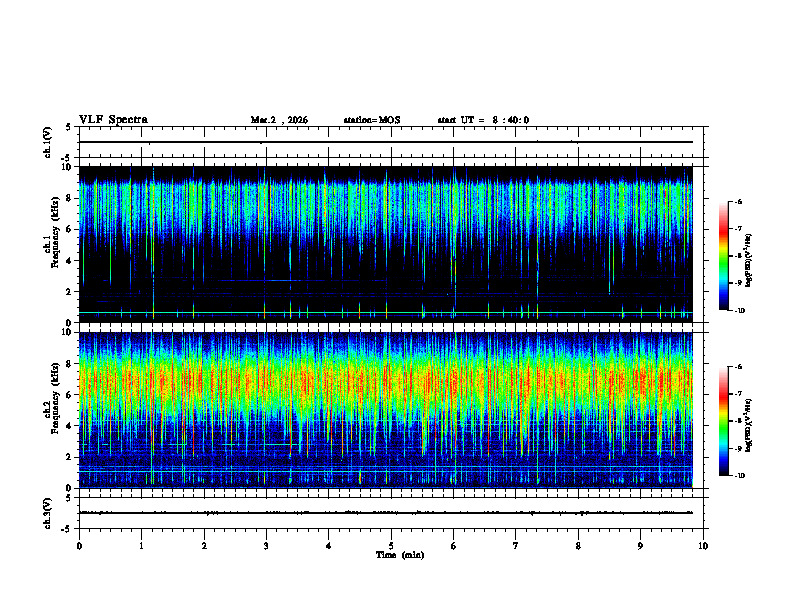
Task: Click the ch.2 colorbar "-8" tick value
Action: [738, 421]
